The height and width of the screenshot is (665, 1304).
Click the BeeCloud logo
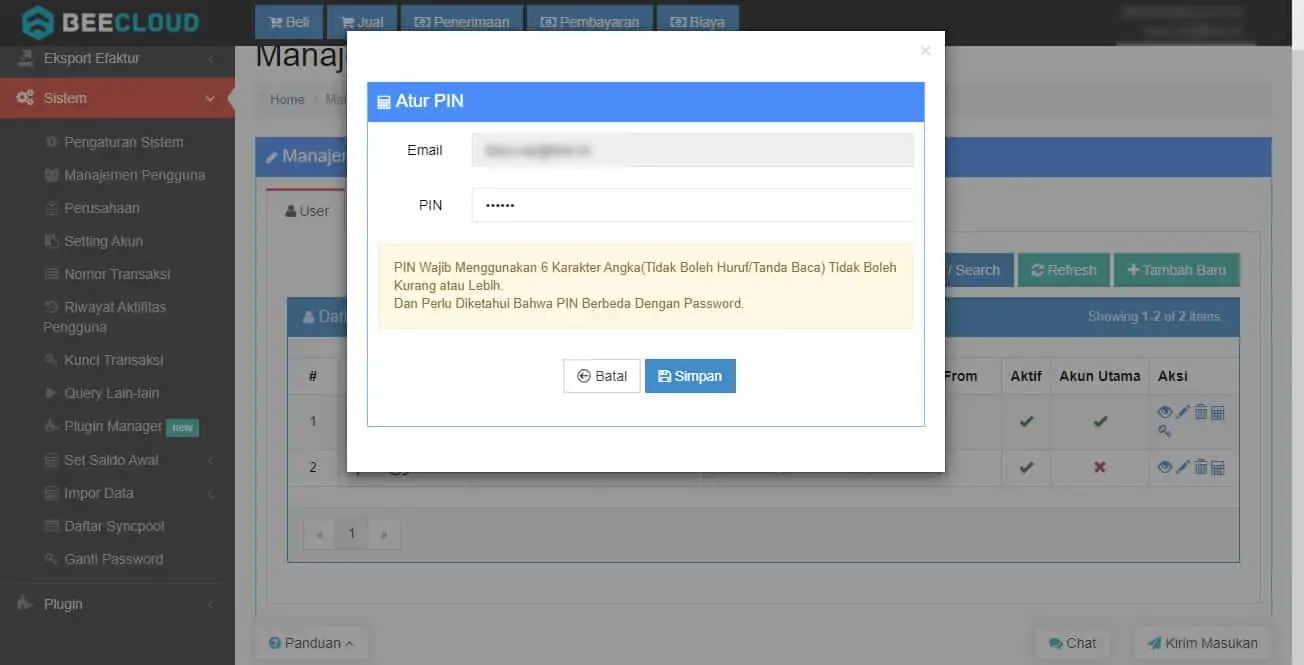110,22
